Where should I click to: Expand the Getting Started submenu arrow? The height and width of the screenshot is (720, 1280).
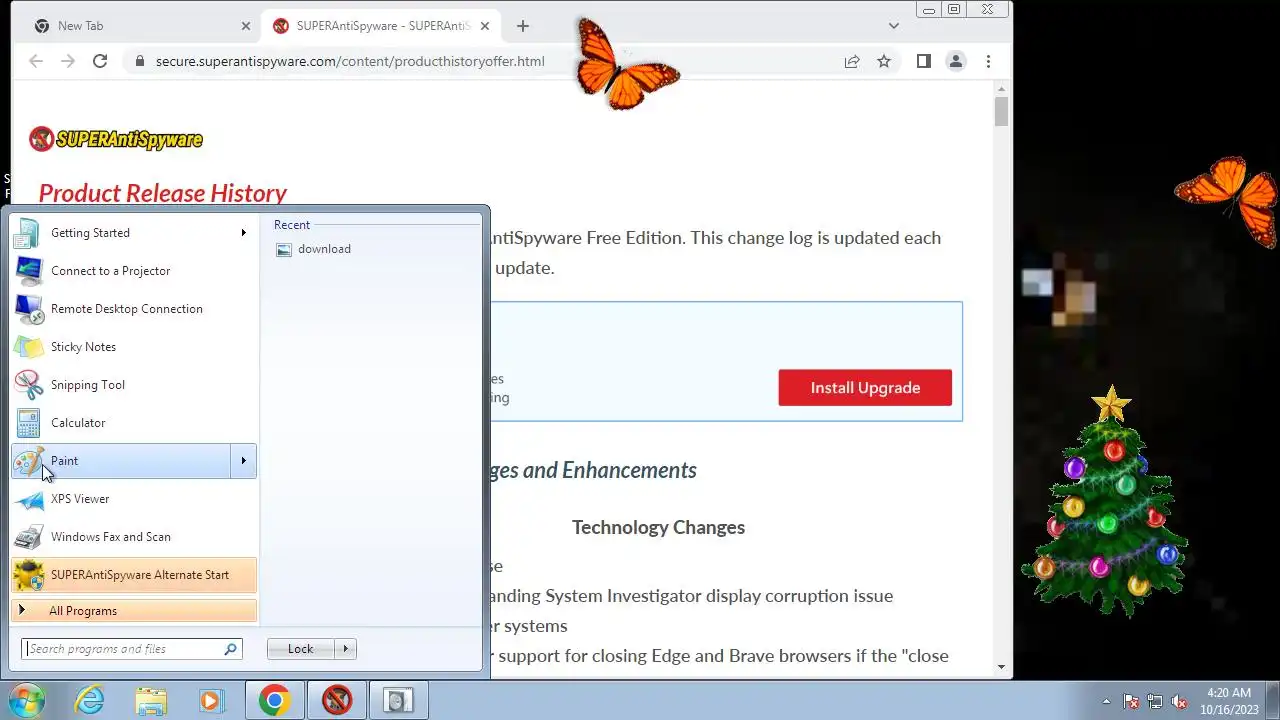[x=243, y=233]
